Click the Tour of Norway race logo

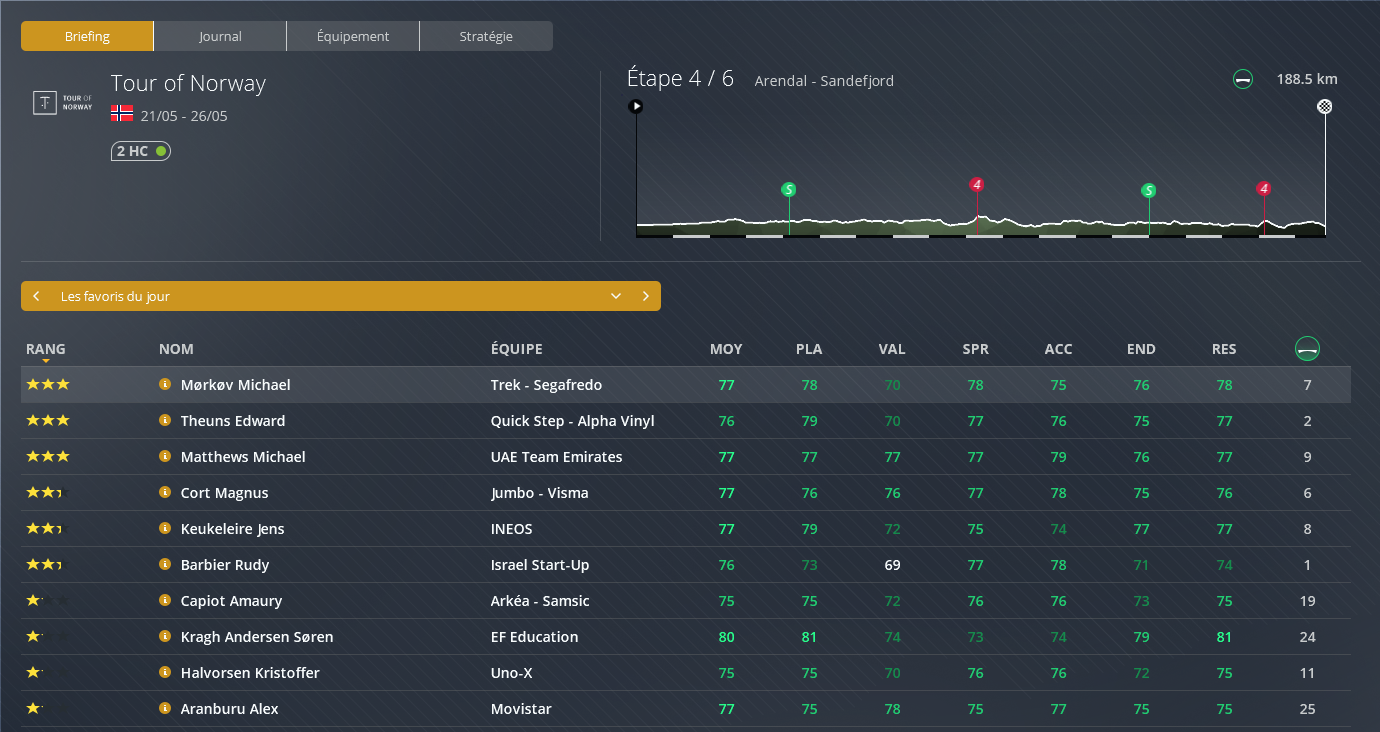tap(63, 102)
